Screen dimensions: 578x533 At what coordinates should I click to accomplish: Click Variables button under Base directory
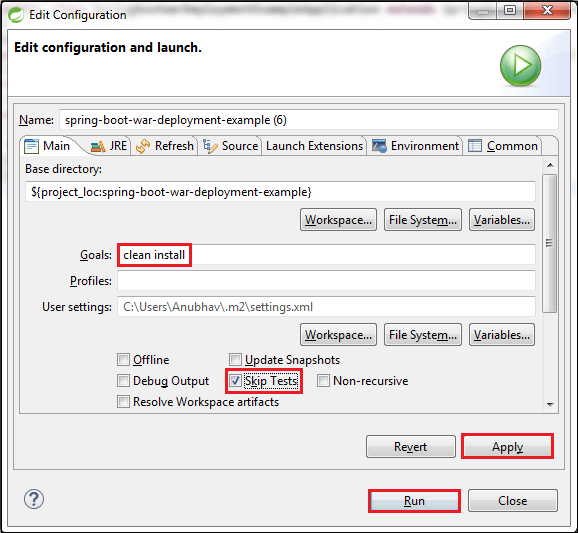(502, 220)
